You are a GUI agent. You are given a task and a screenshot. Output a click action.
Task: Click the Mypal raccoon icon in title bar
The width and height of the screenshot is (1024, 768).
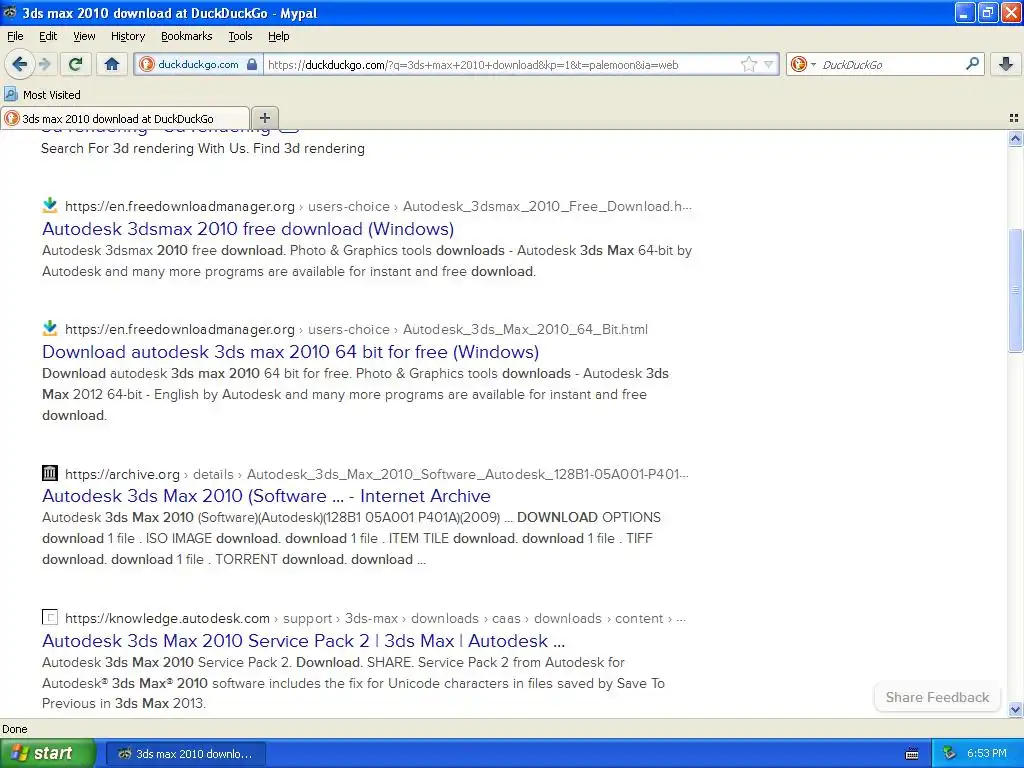10,12
